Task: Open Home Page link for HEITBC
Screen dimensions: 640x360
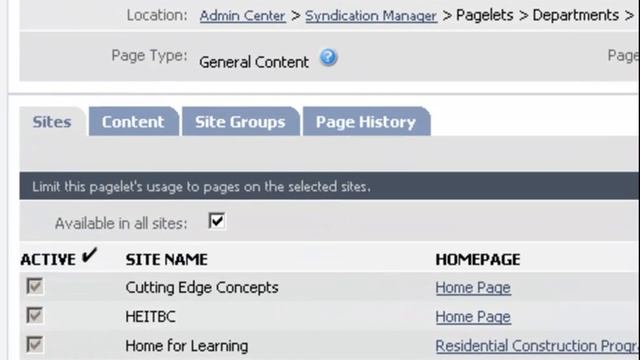Action: click(x=473, y=317)
